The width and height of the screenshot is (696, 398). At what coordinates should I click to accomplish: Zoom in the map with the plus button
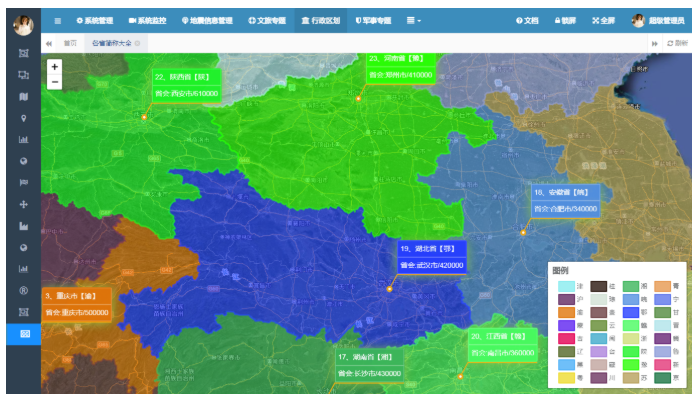(55, 67)
